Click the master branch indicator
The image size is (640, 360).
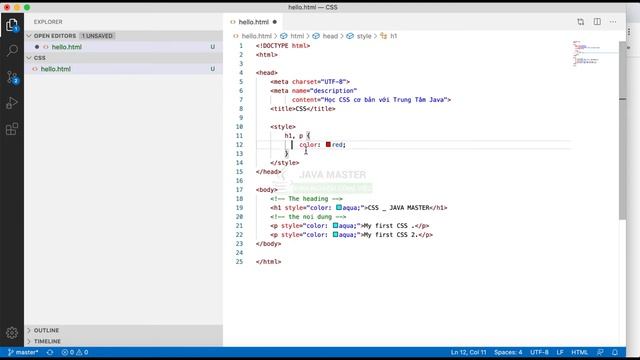pyautogui.click(x=23, y=352)
